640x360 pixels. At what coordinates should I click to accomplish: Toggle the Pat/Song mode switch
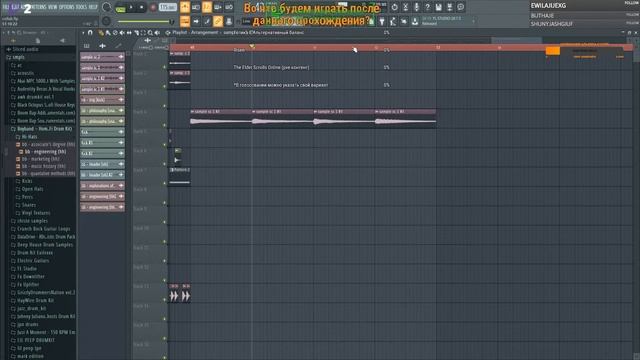point(120,7)
